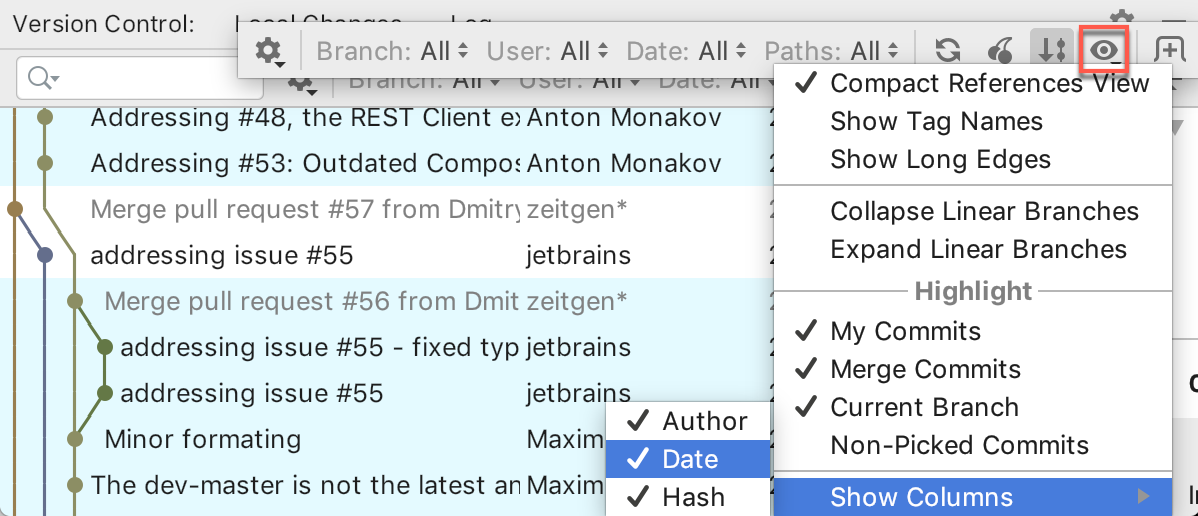The height and width of the screenshot is (516, 1198).
Task: Toggle My Commits highlight
Action: (x=973, y=331)
